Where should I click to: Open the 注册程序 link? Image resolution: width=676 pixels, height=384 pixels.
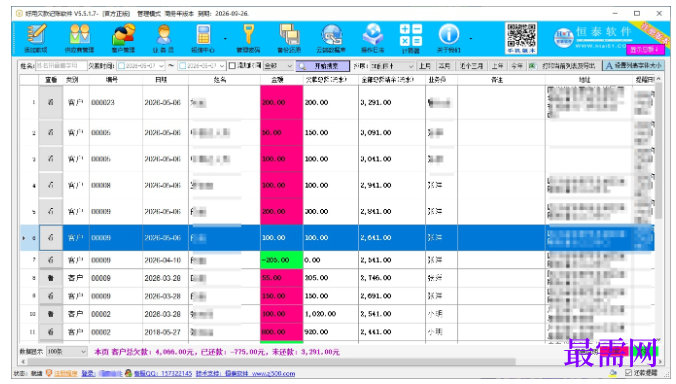click(x=66, y=373)
